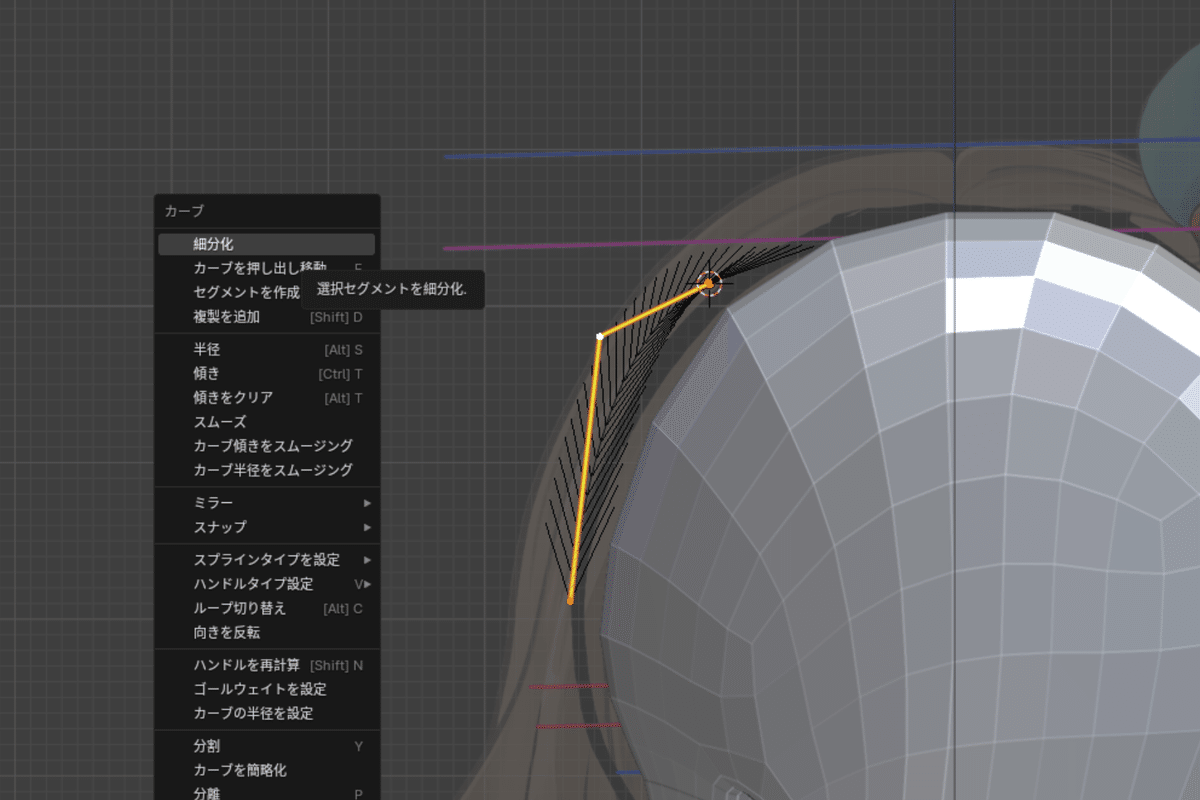Select カーブを押し出し移動 menu entry
1200x800 pixels.
[266, 268]
